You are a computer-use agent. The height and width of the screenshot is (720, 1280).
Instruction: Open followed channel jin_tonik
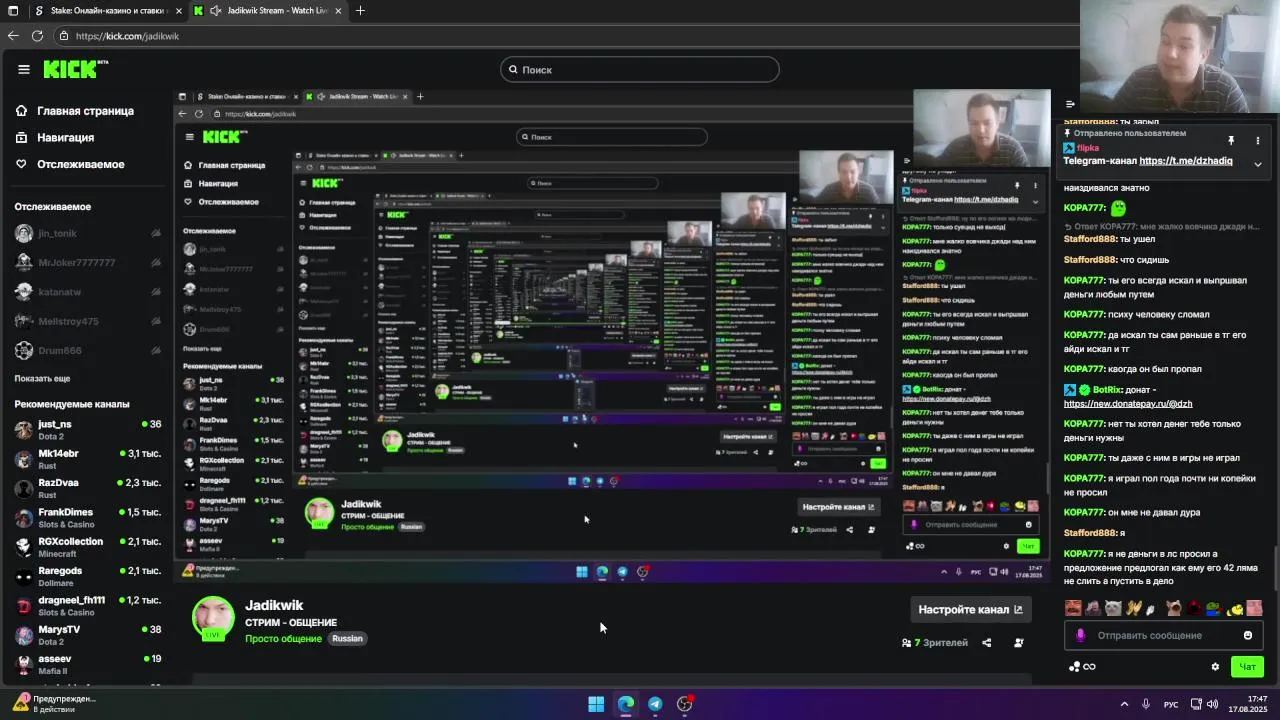tap(88, 233)
